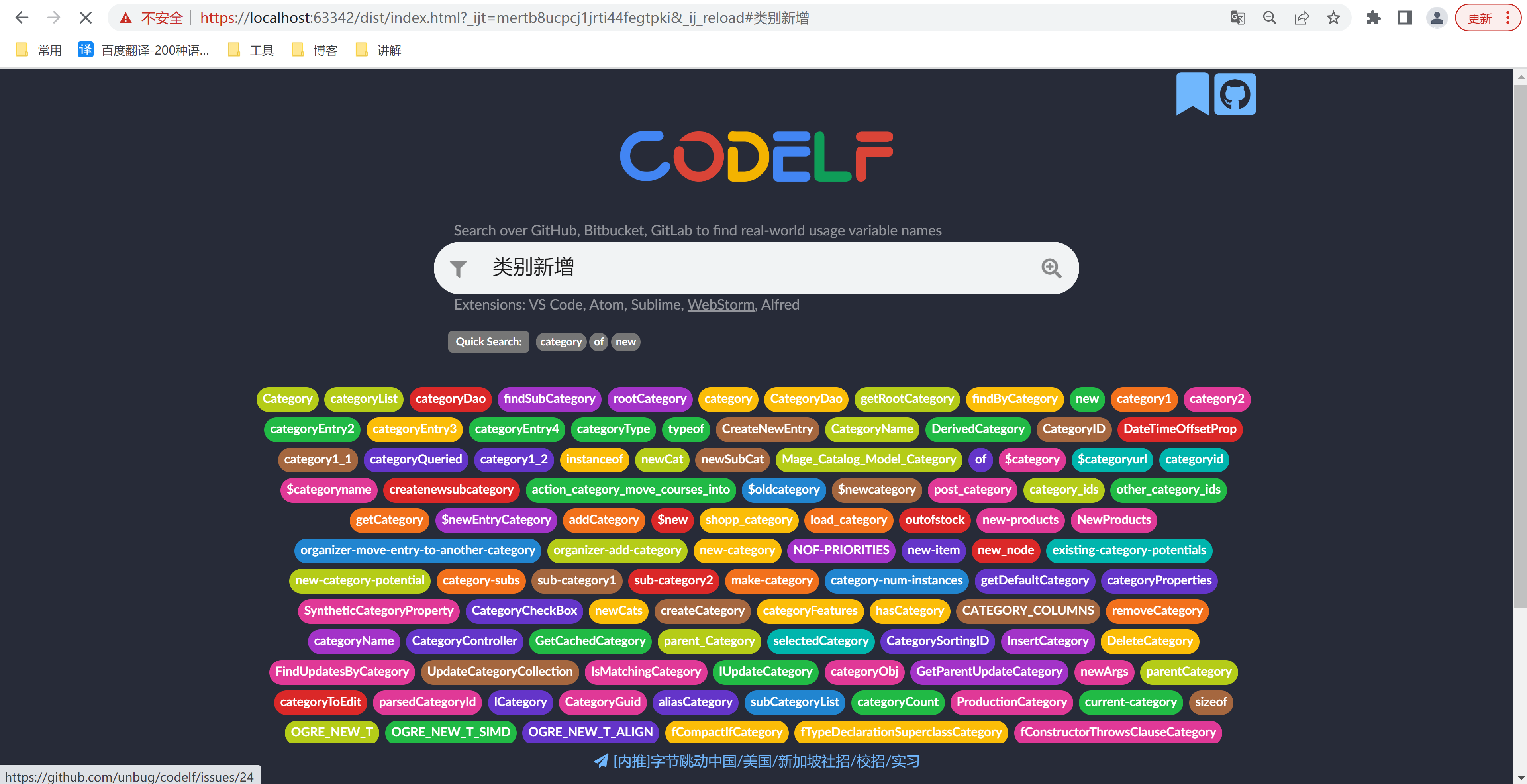Screen dimensions: 1527x784
Task: Click the profile avatar icon
Action: coord(1436,17)
